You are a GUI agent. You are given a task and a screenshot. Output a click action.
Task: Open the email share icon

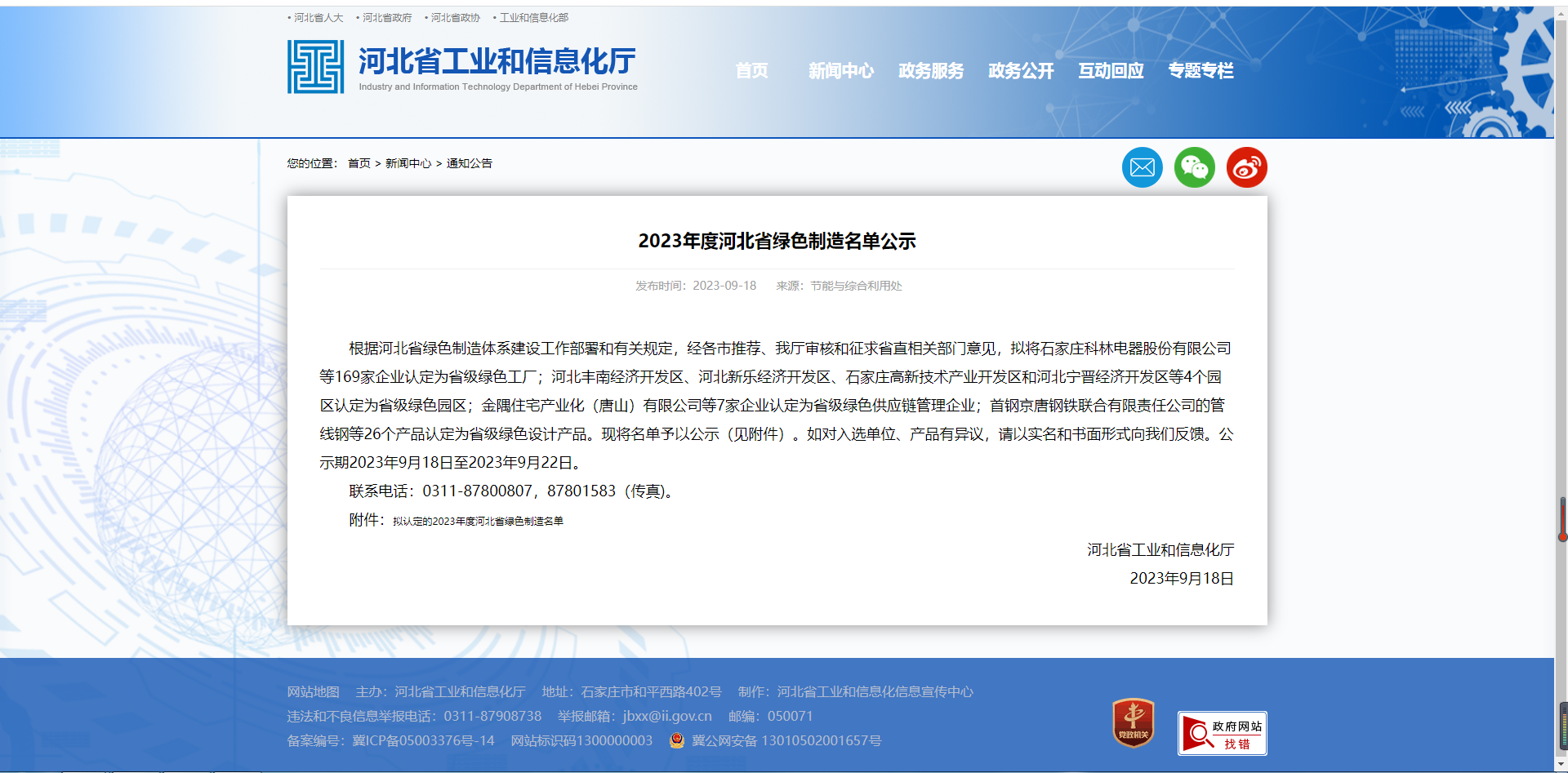pyautogui.click(x=1142, y=167)
